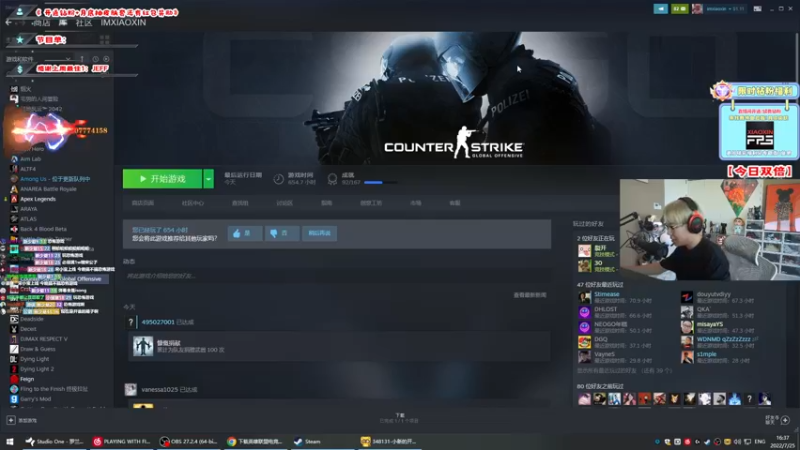This screenshot has width=800, height=450.
Task: Click the Dying Light 2 game icon
Action: [14, 369]
